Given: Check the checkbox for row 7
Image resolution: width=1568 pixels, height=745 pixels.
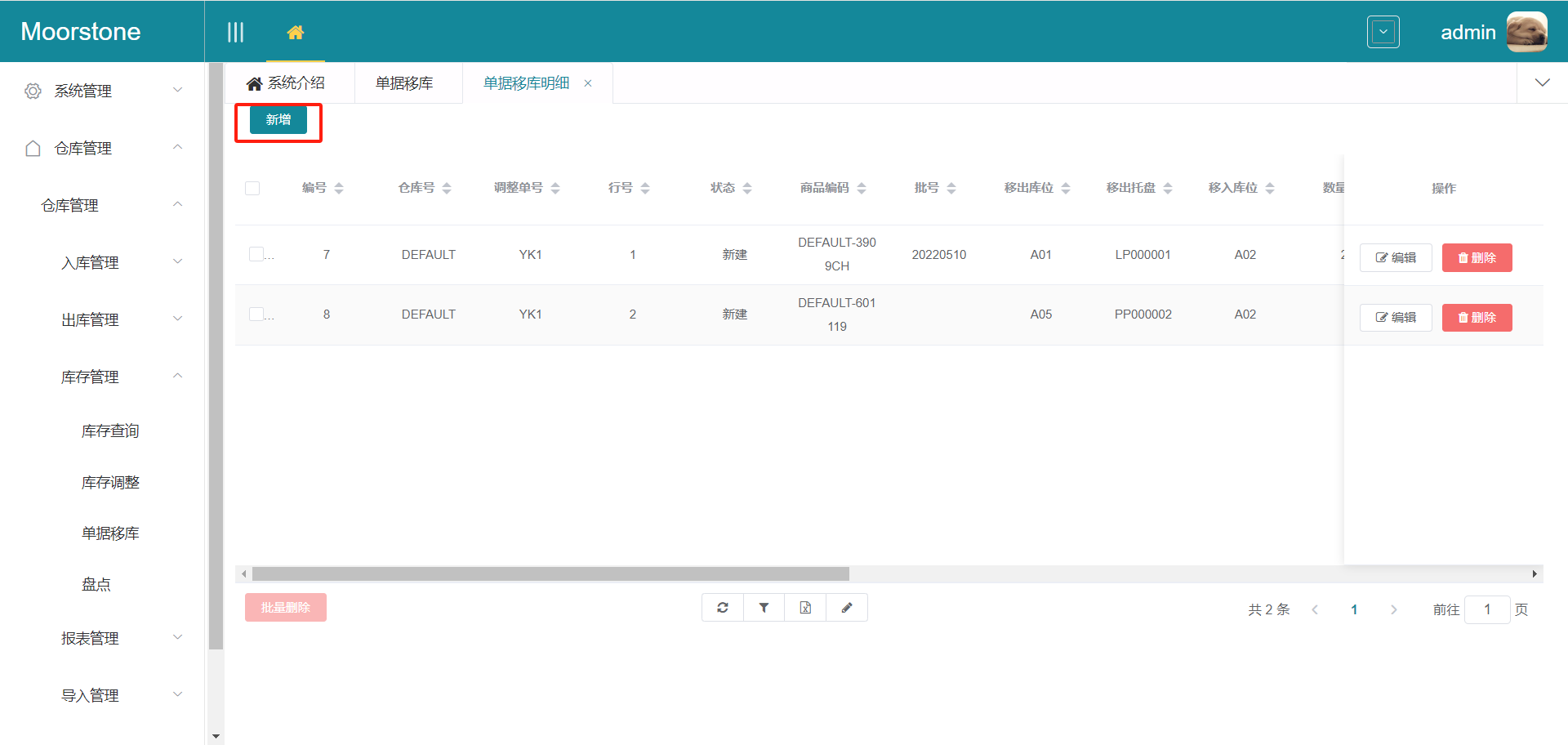Looking at the screenshot, I should click(x=256, y=254).
